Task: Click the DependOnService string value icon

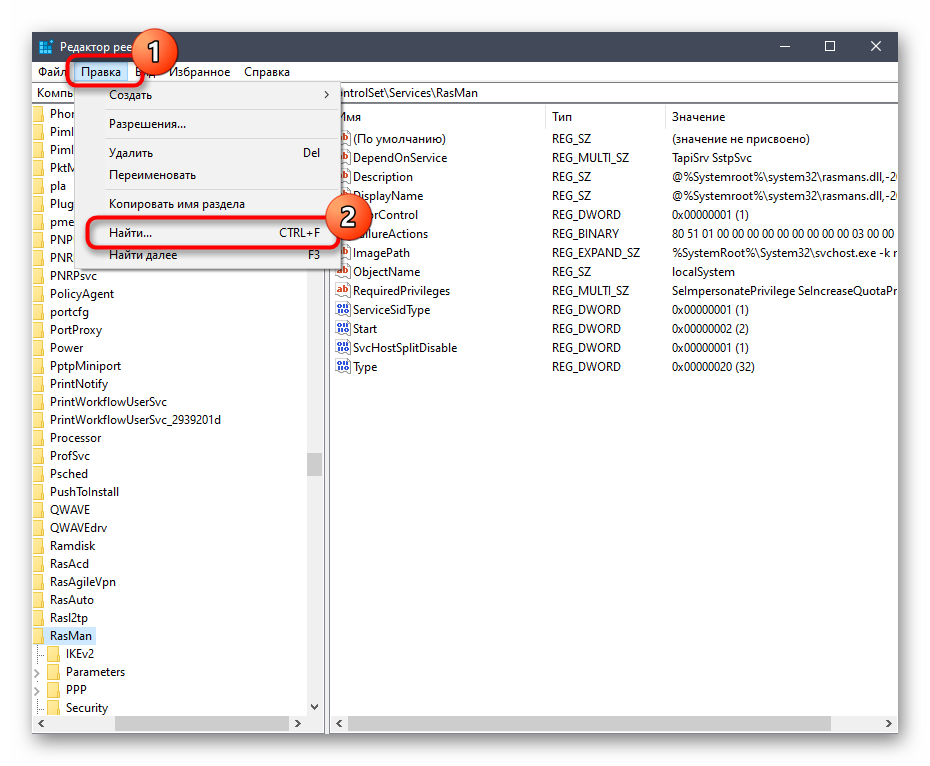Action: (x=345, y=158)
